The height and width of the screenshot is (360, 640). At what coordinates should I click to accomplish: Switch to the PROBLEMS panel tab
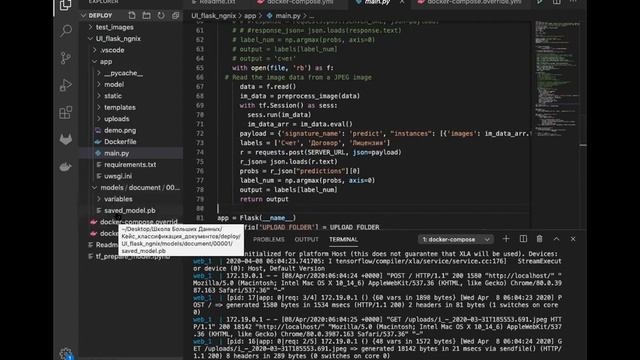click(269, 240)
